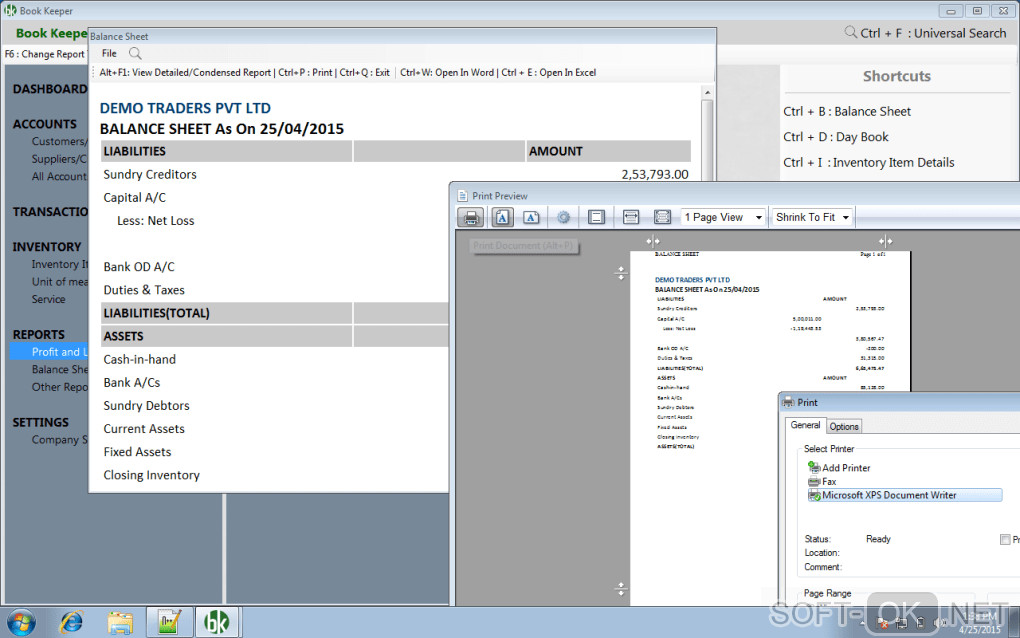Open REPORTS section in sidebar
This screenshot has width=1020, height=638.
[38, 335]
